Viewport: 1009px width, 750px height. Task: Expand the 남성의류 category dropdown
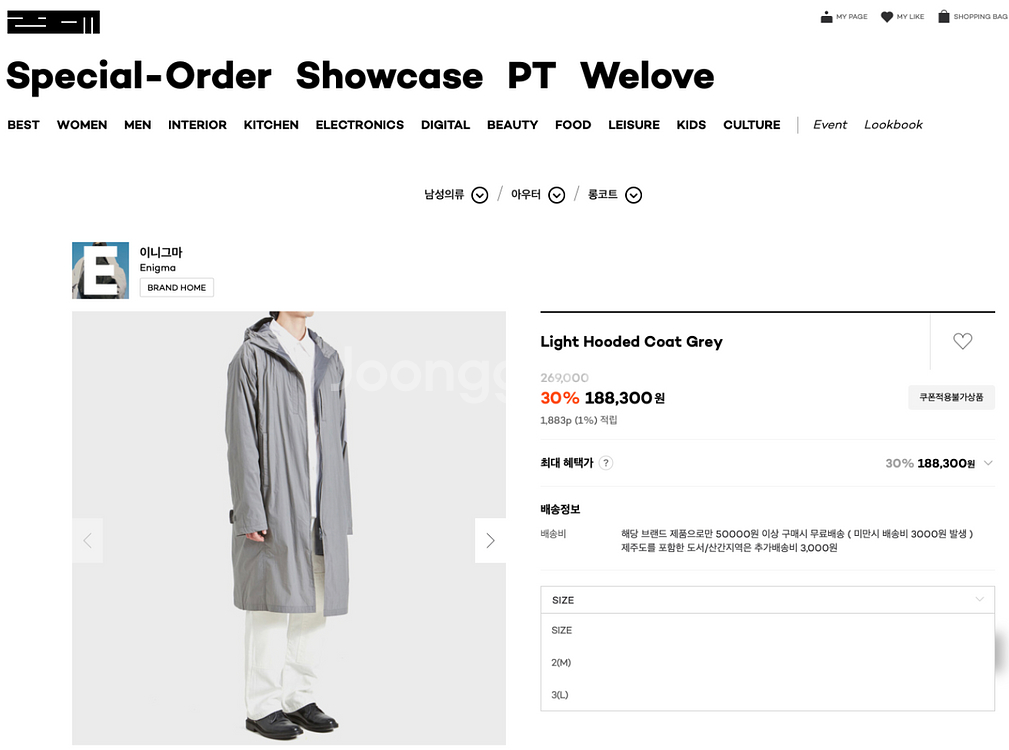(479, 195)
